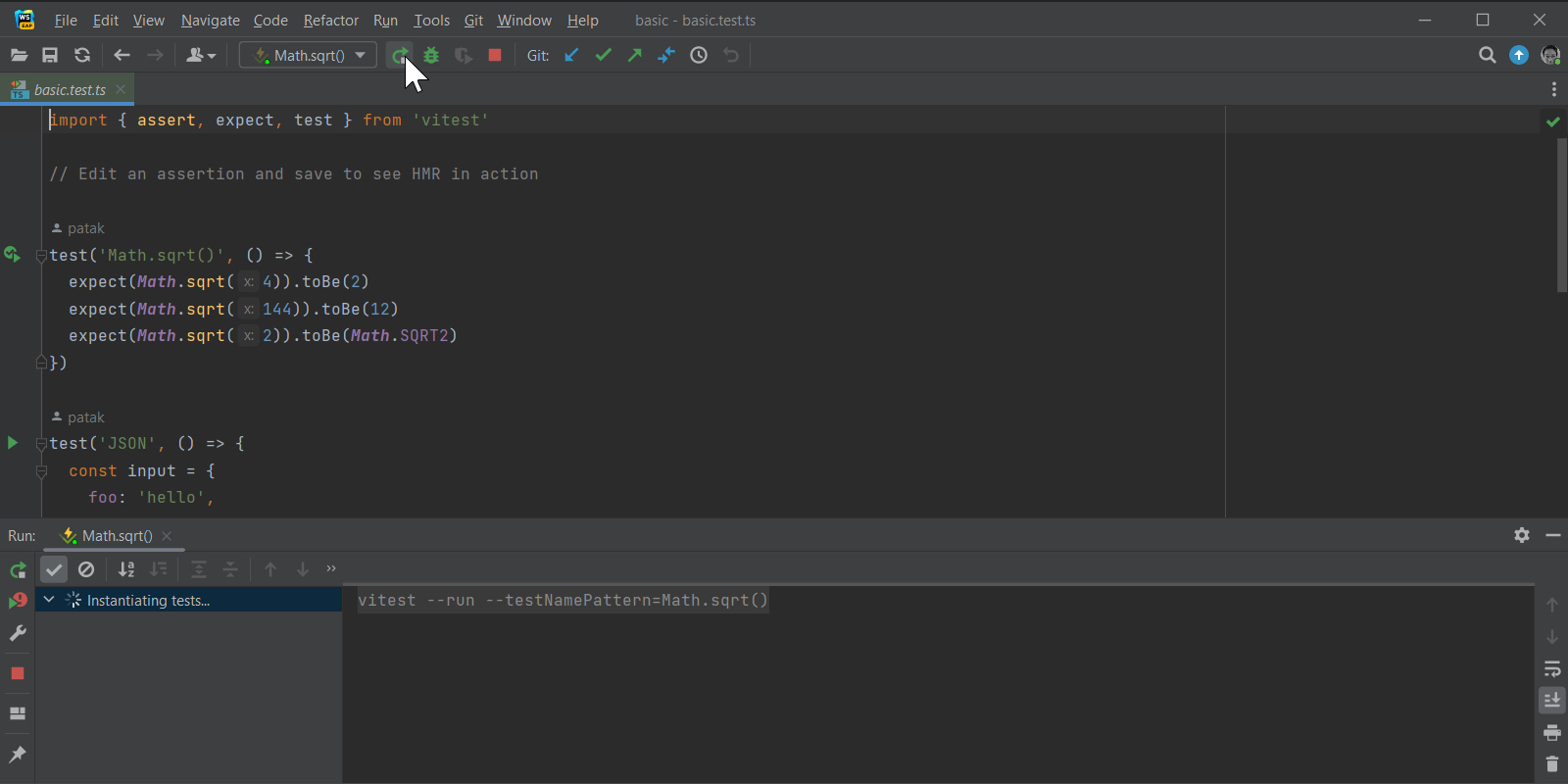Click the editor vertical scrollbar
The height and width of the screenshot is (784, 1568).
[1561, 216]
